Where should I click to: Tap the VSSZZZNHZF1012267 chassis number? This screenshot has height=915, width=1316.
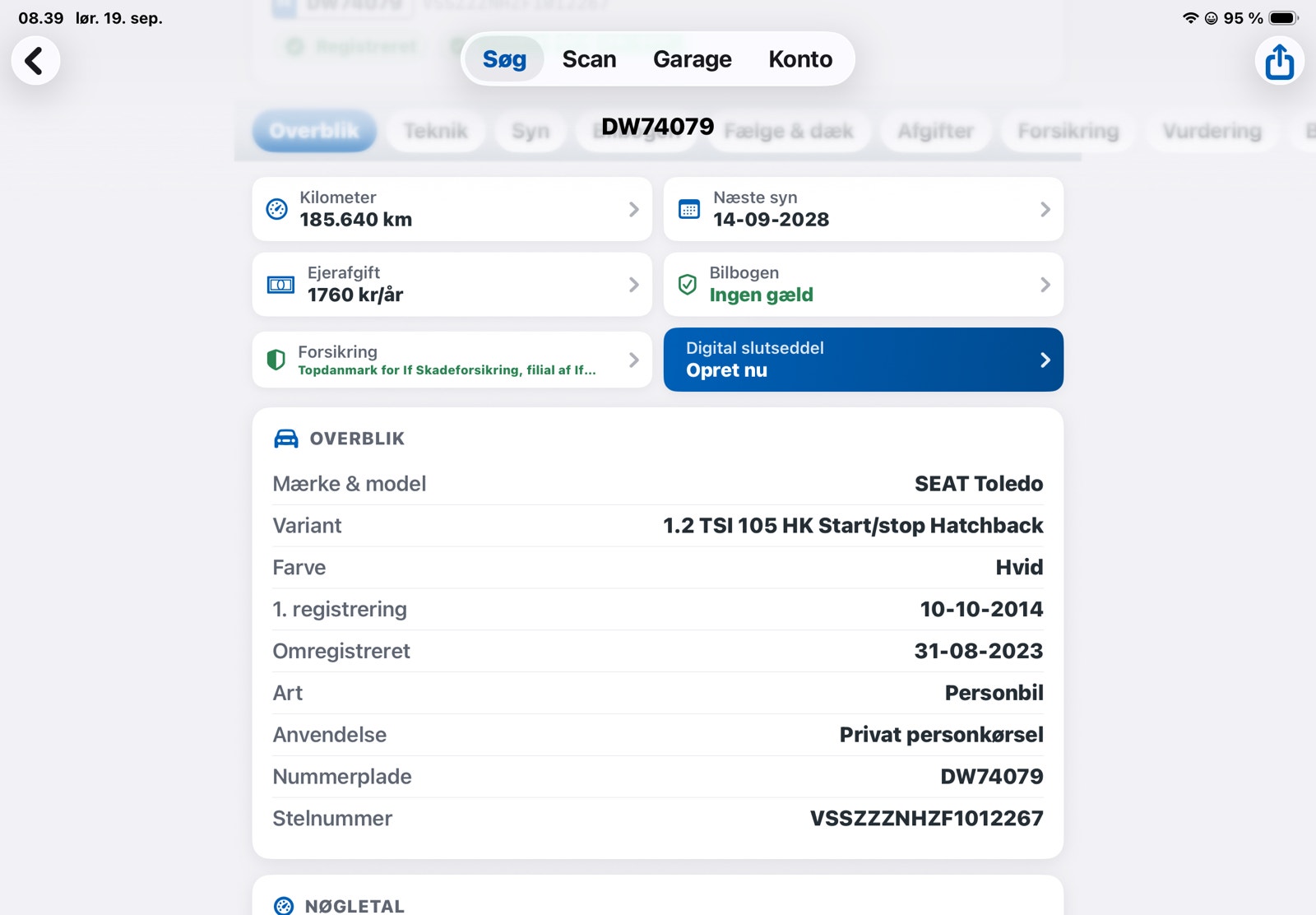click(926, 819)
